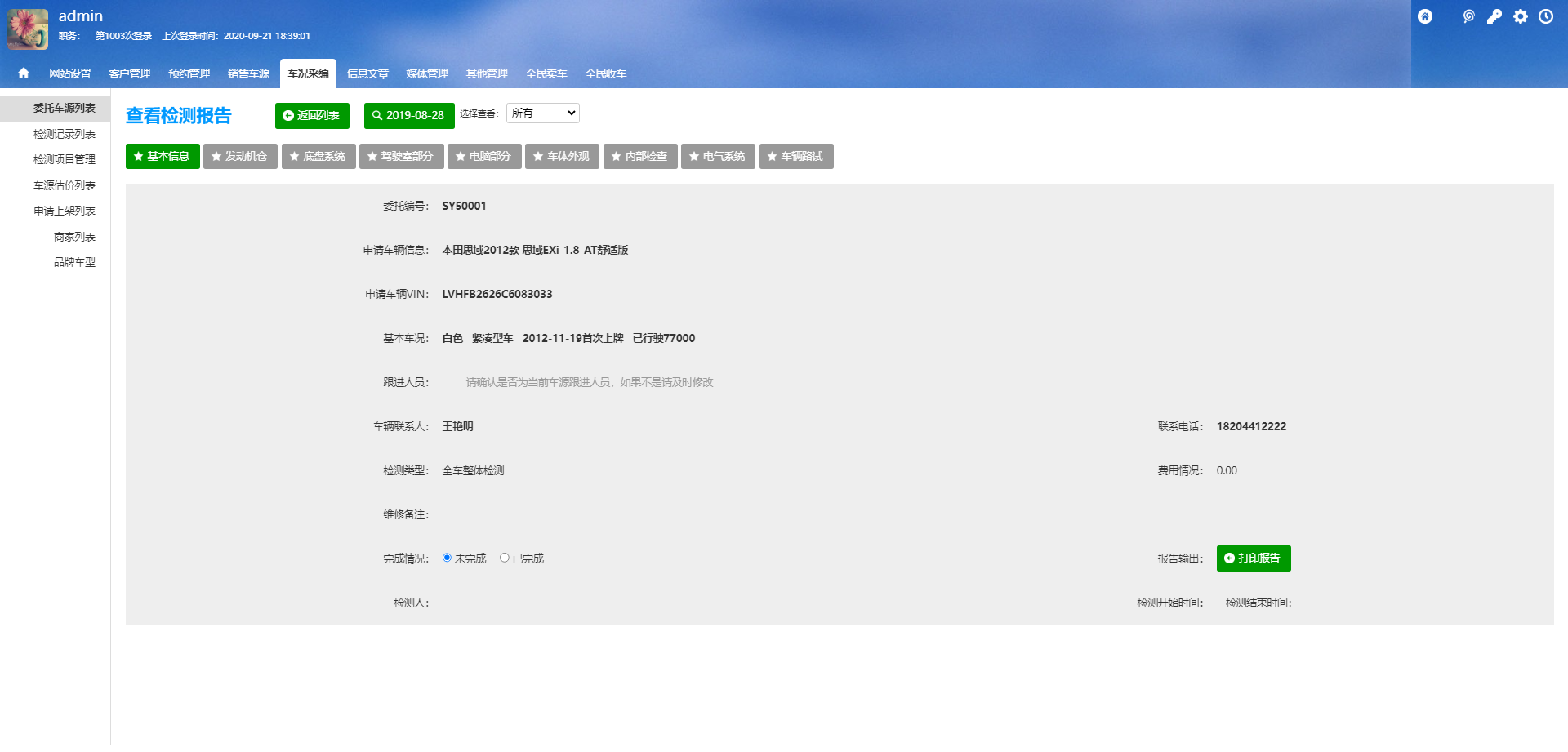This screenshot has width=1568, height=752.
Task: Switch to the 底盘系统 tab
Action: pyautogui.click(x=318, y=157)
